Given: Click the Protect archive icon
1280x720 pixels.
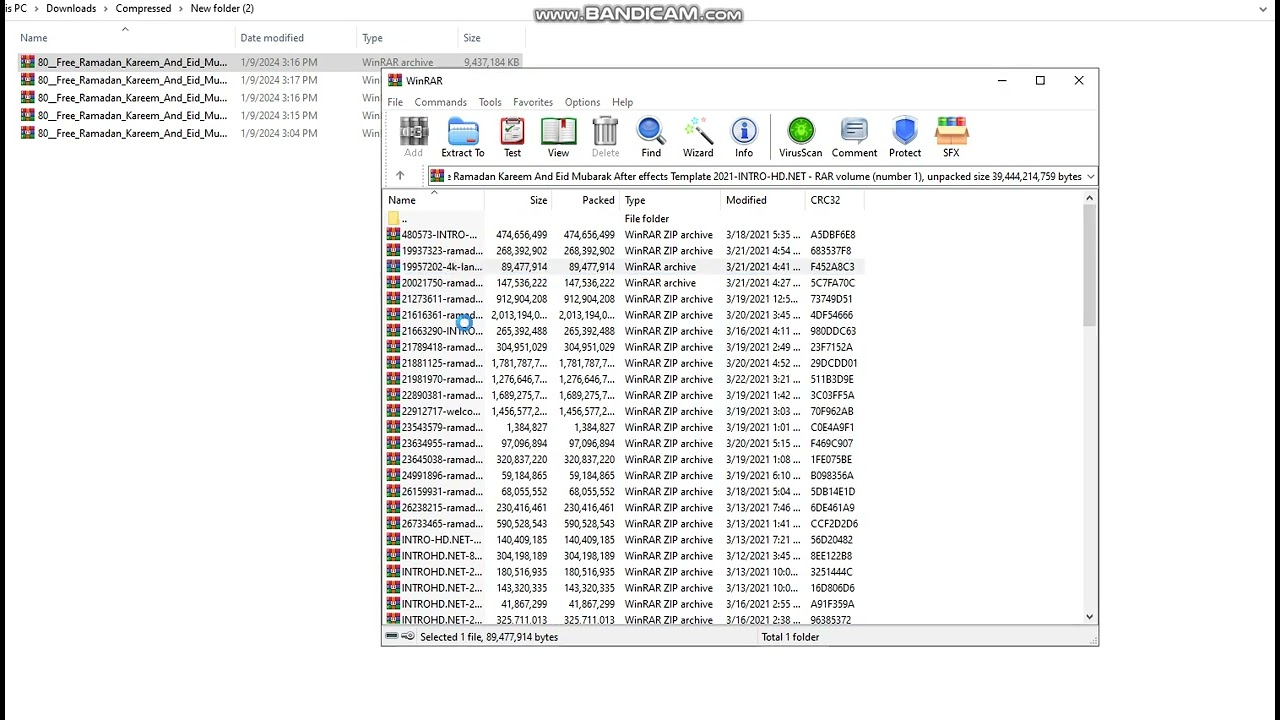Looking at the screenshot, I should [904, 137].
